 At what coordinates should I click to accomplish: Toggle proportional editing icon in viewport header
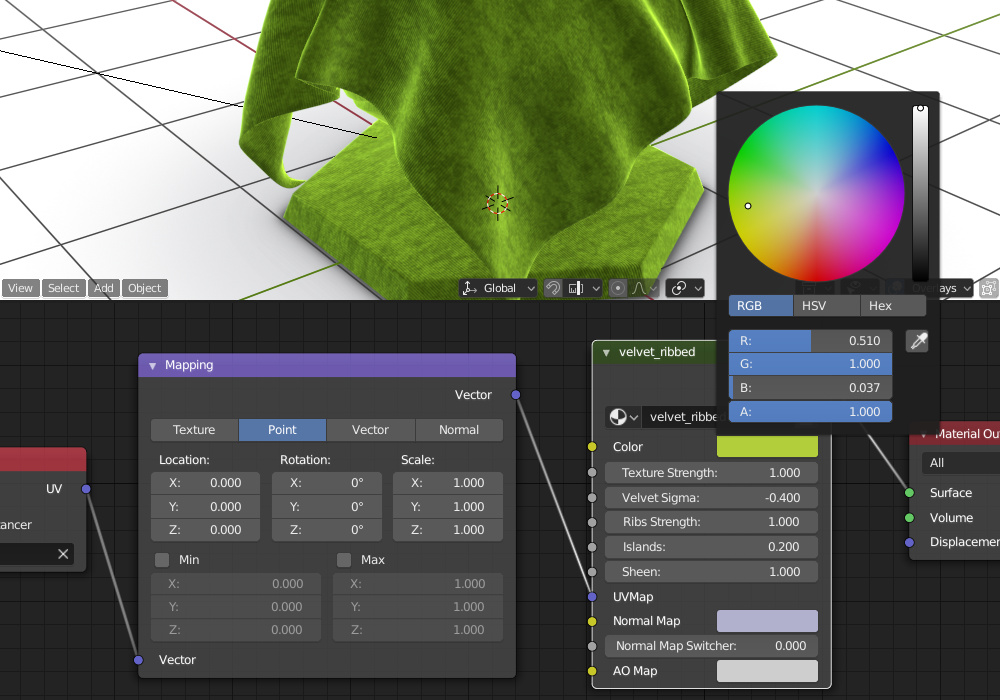618,288
